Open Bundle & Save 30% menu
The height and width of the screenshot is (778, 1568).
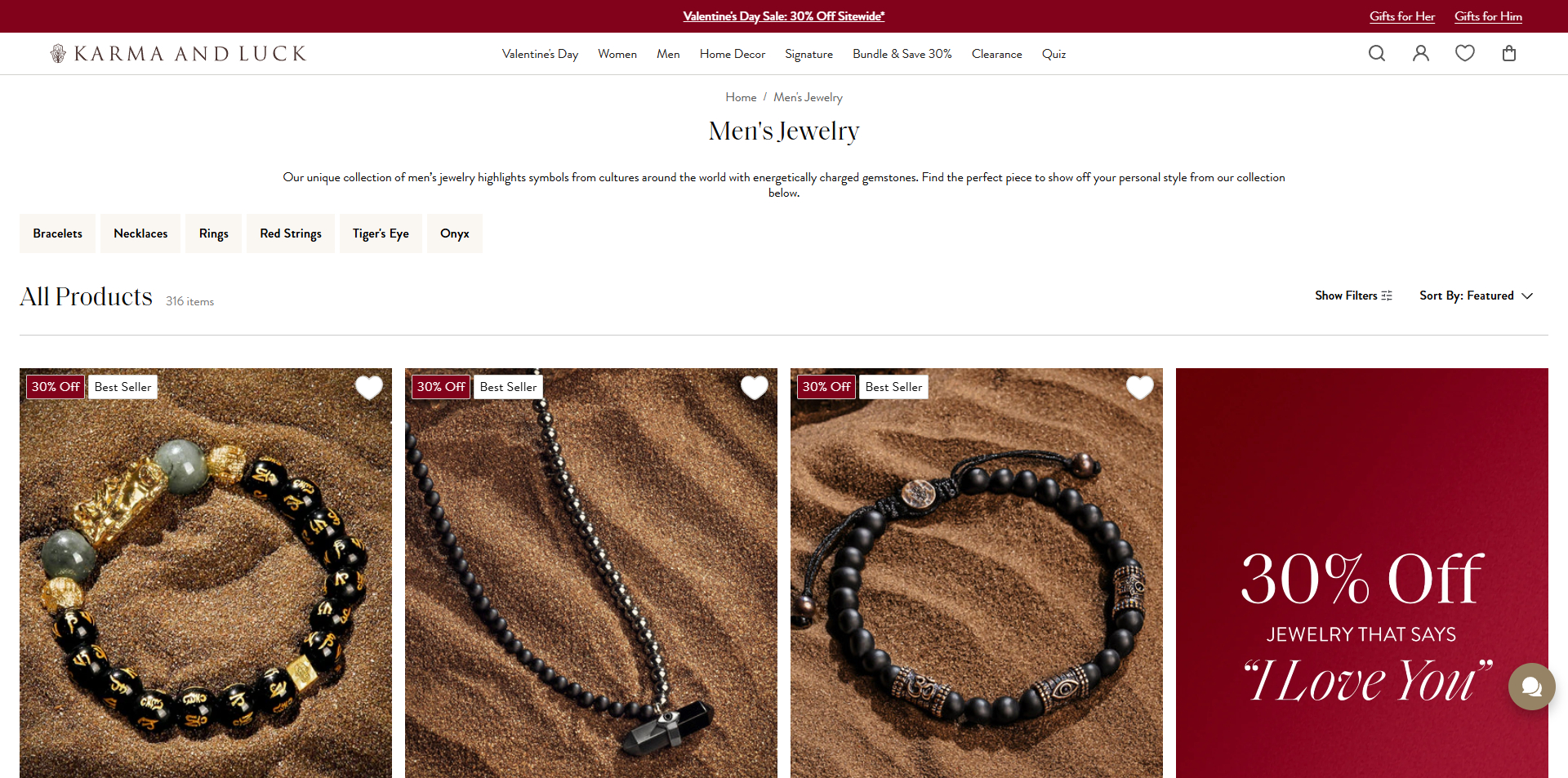[902, 54]
